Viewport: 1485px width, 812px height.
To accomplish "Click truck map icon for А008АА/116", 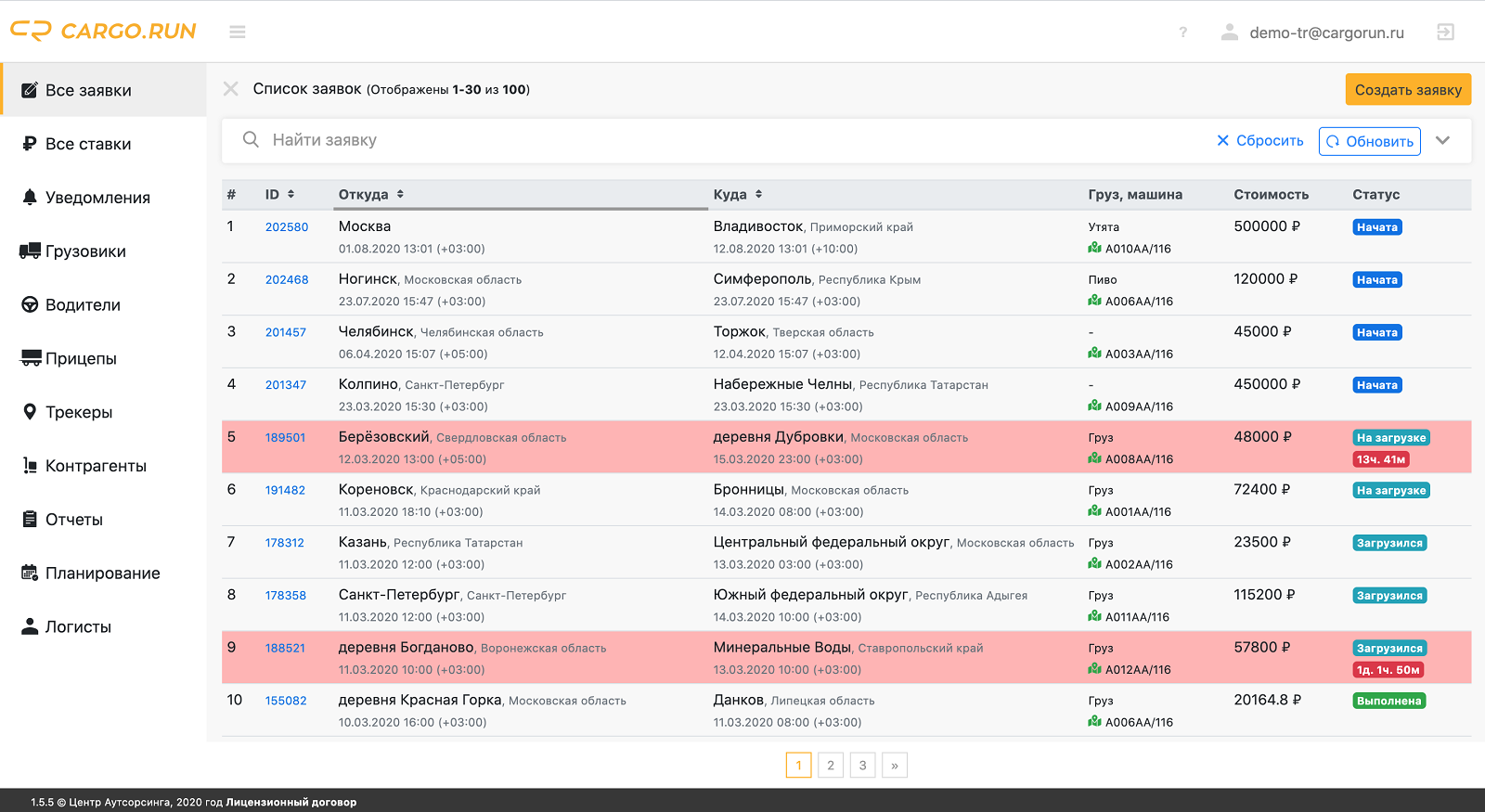I will pyautogui.click(x=1095, y=458).
